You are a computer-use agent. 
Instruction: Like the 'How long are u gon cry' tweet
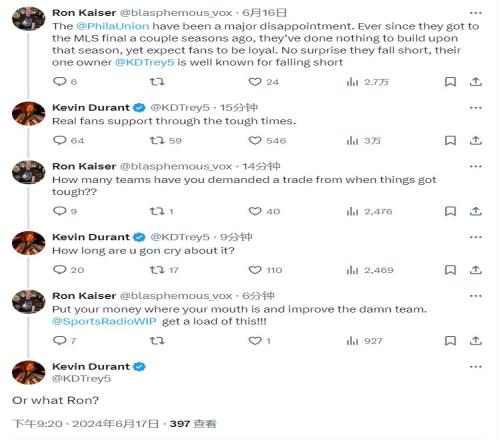(255, 270)
